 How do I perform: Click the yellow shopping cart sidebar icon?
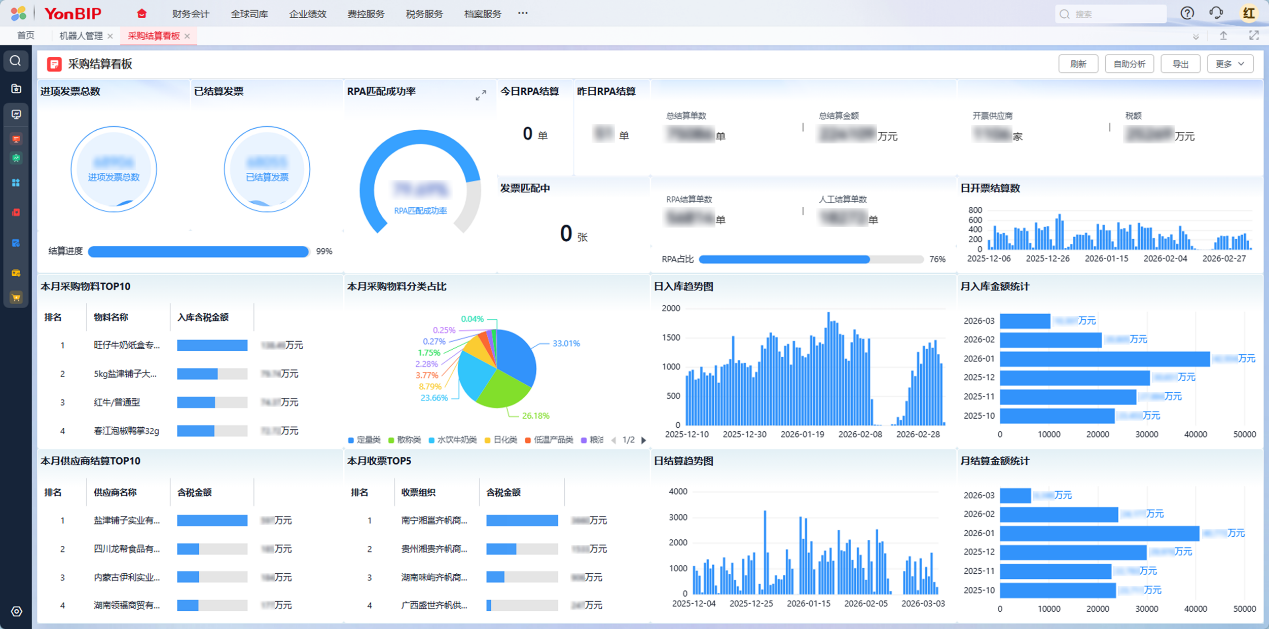[16, 298]
